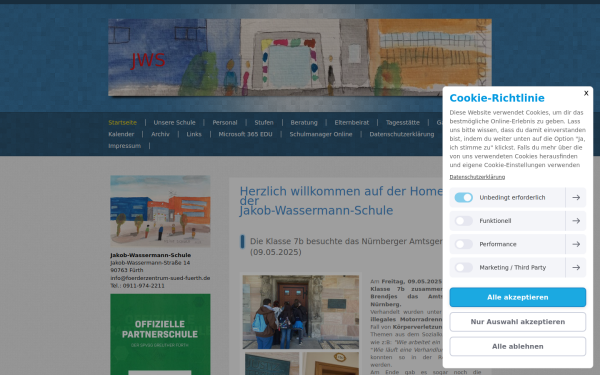Expand Marketing / Third Party details arrow
The image size is (600, 375).
(576, 267)
